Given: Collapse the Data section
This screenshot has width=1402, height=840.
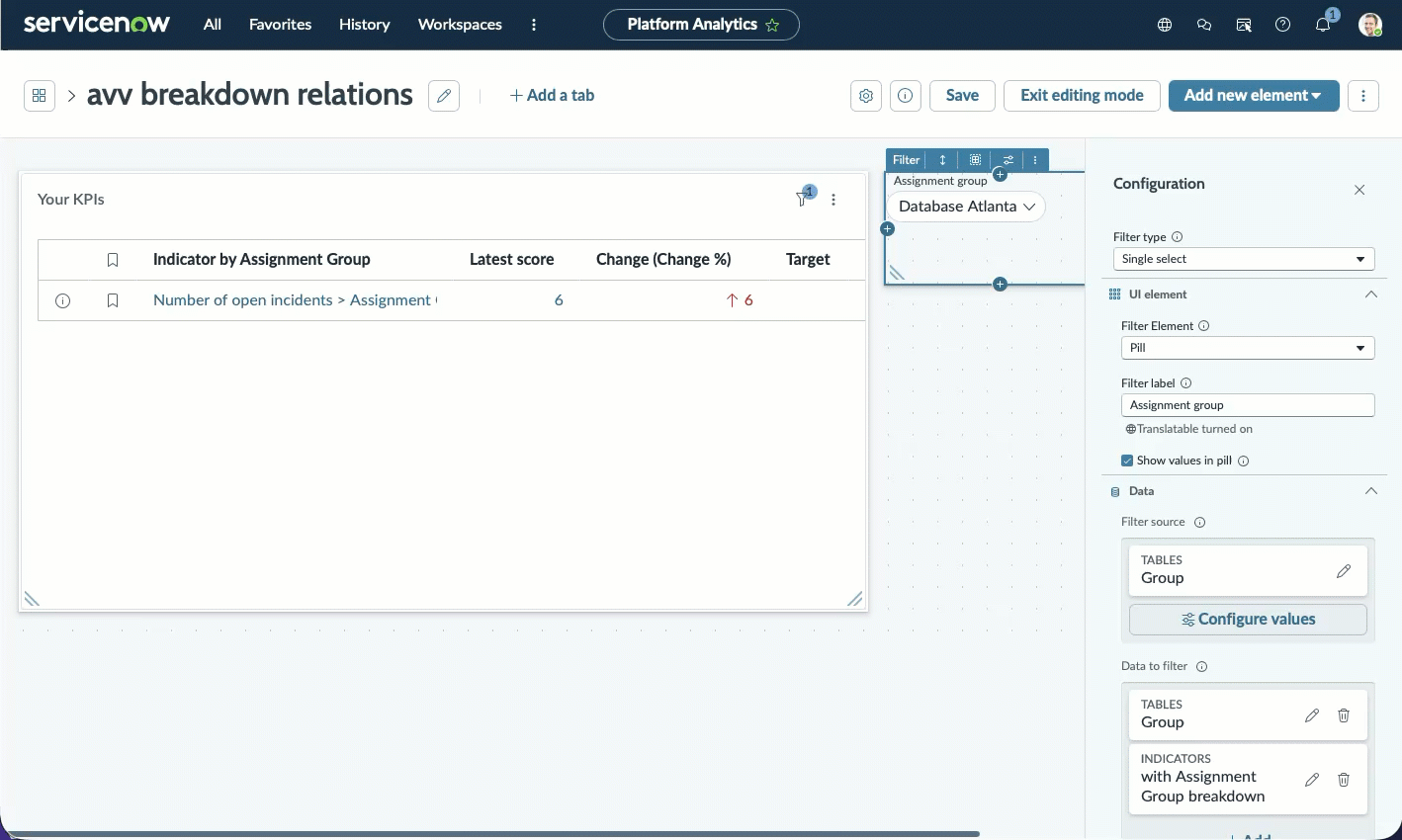Looking at the screenshot, I should click(x=1370, y=491).
